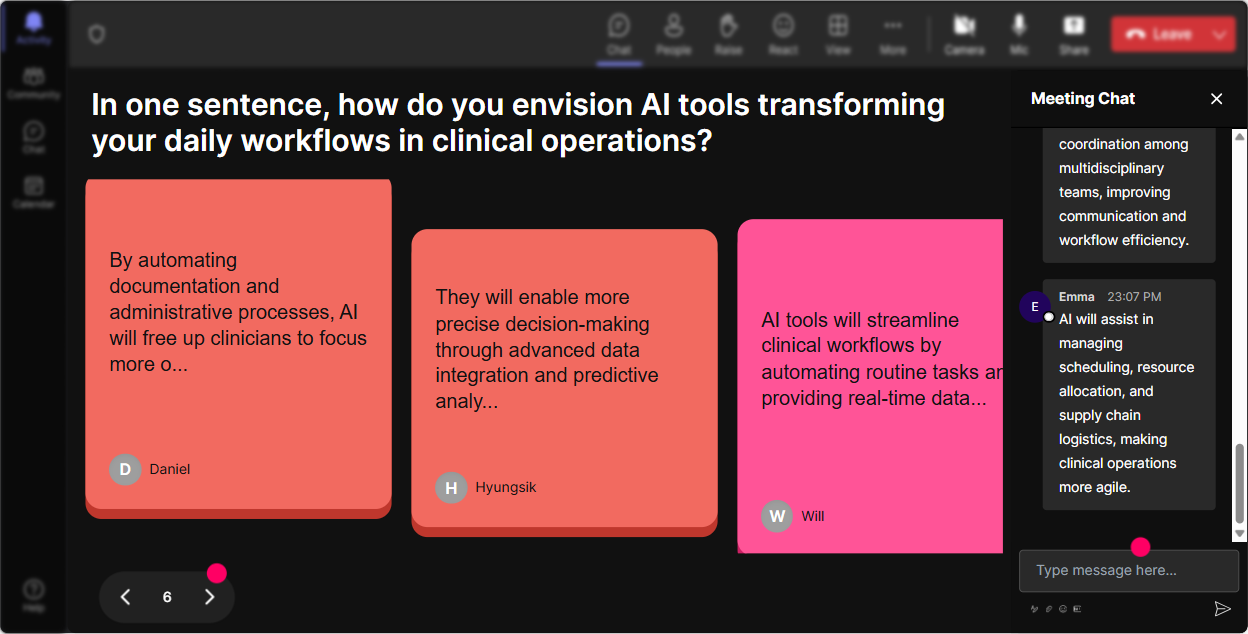Focus the Type message here field
This screenshot has width=1248, height=634.
[x=1129, y=571]
